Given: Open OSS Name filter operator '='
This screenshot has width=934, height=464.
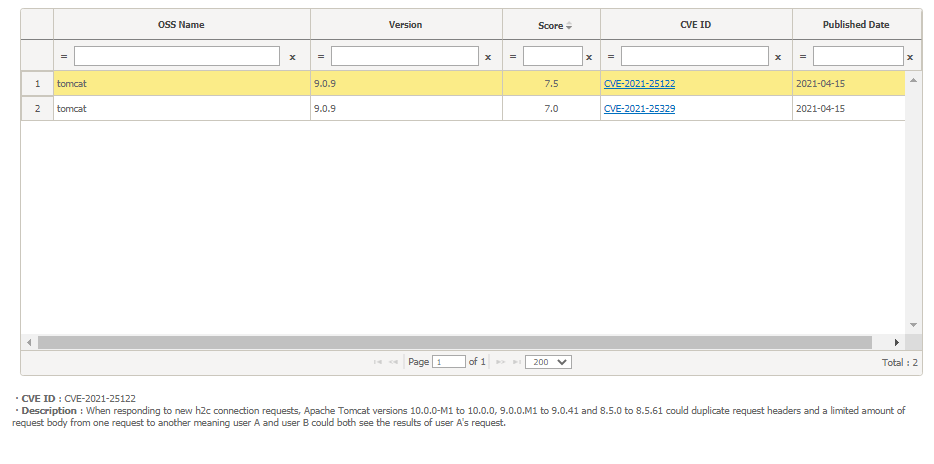Looking at the screenshot, I should pyautogui.click(x=64, y=57).
